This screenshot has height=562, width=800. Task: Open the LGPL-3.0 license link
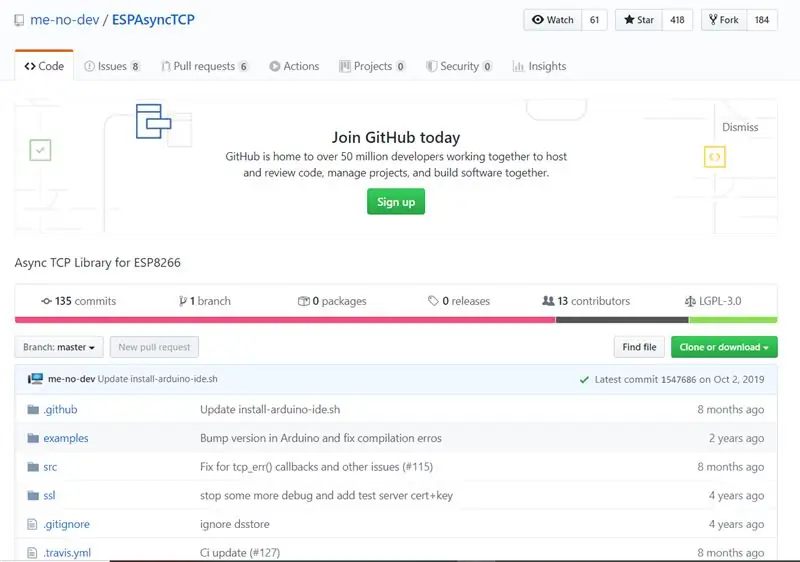(713, 301)
